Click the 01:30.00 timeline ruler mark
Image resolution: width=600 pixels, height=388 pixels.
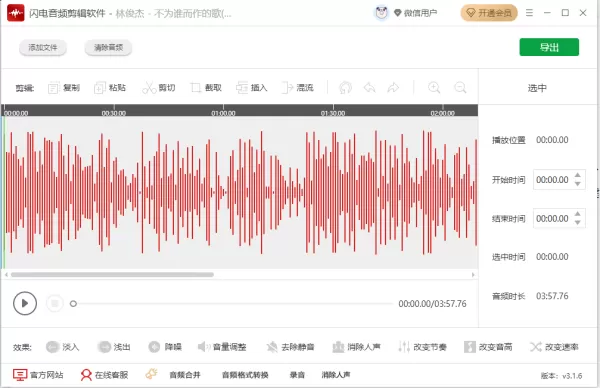click(333, 113)
